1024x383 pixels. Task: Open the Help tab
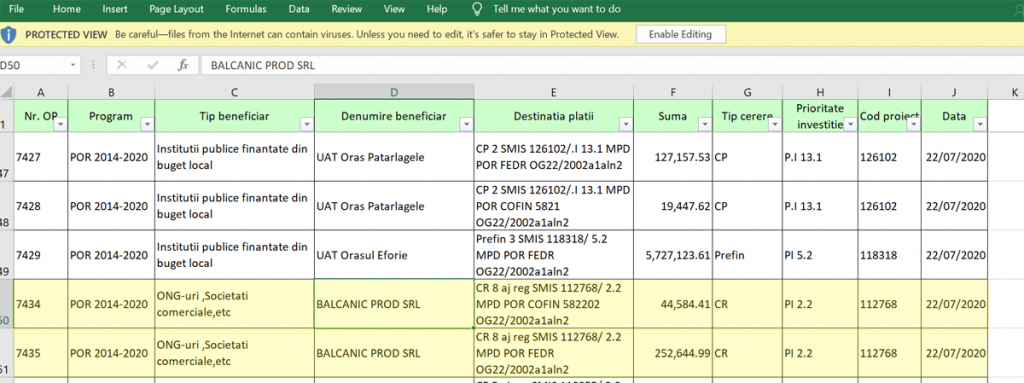coord(437,9)
